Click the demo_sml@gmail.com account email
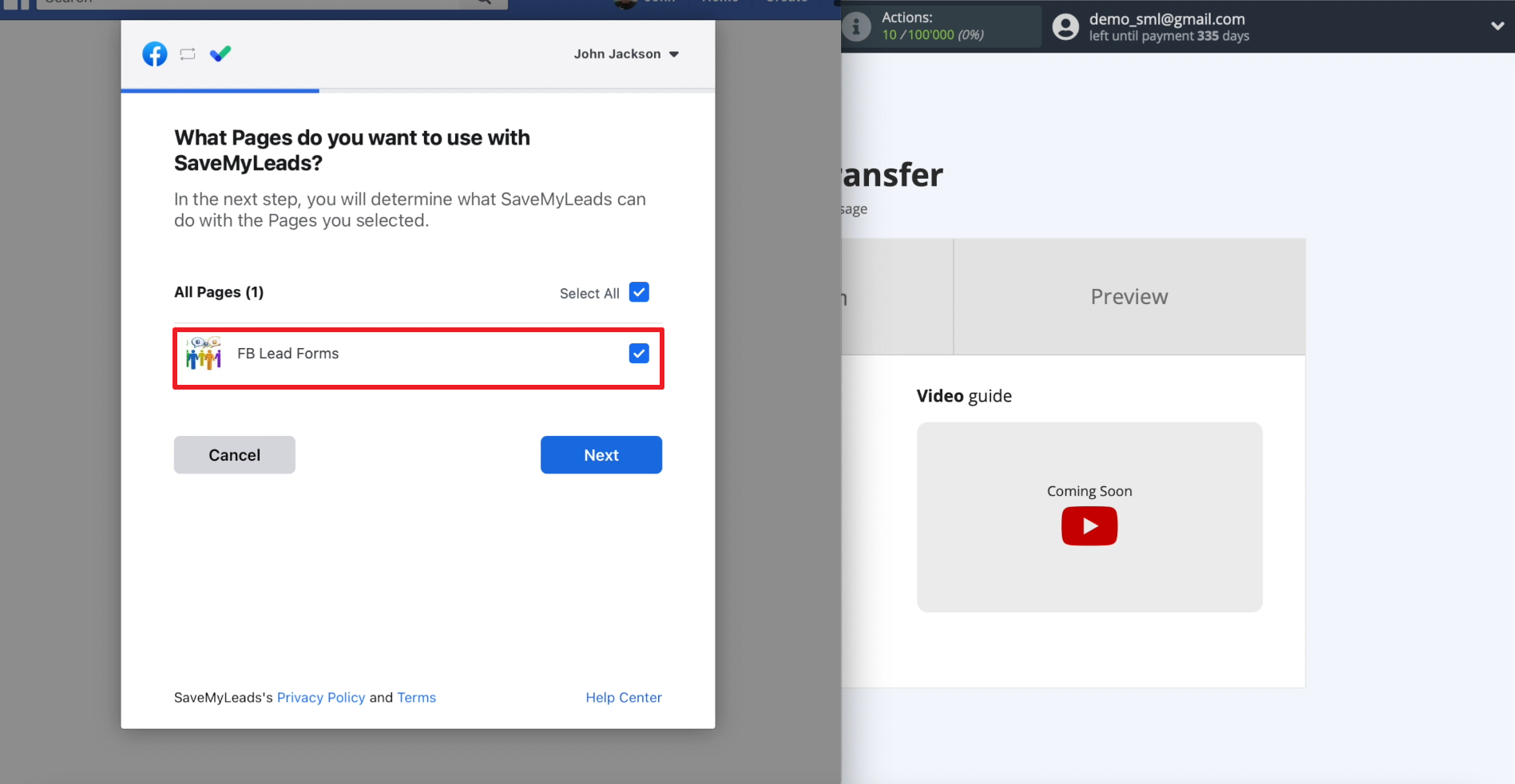Screen dimensions: 1515x784 click(x=1167, y=19)
